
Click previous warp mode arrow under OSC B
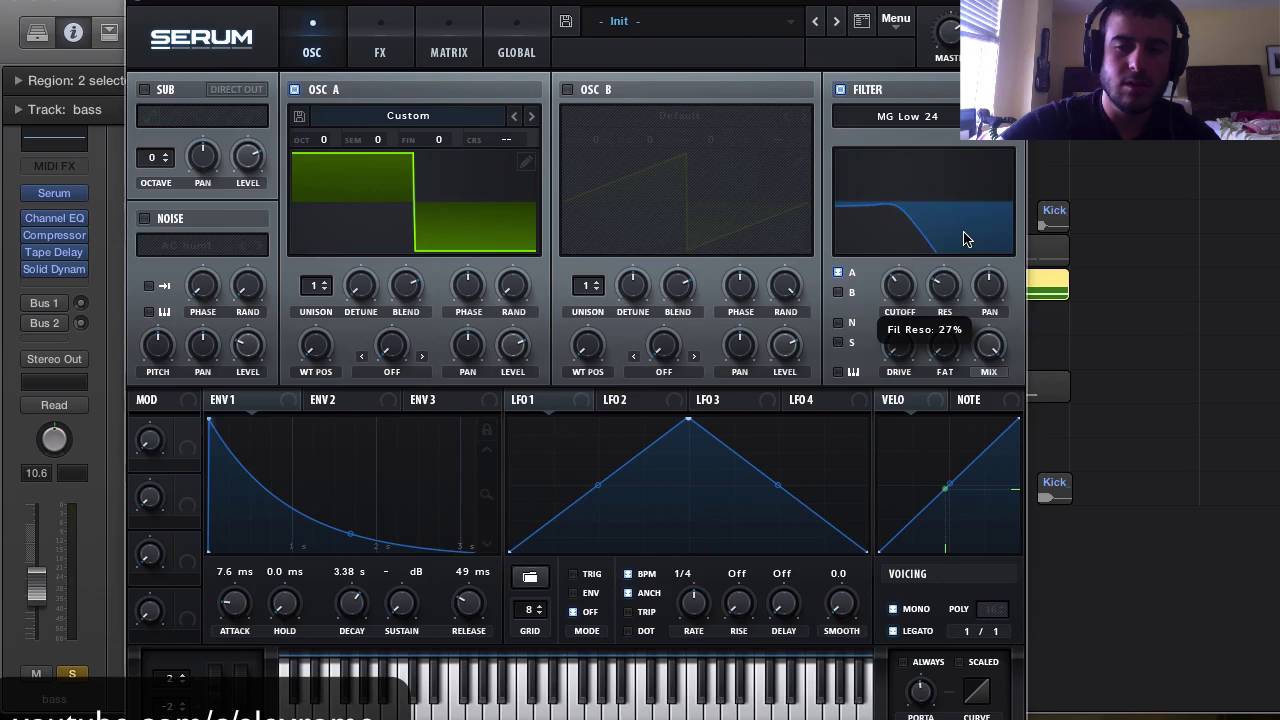click(634, 356)
